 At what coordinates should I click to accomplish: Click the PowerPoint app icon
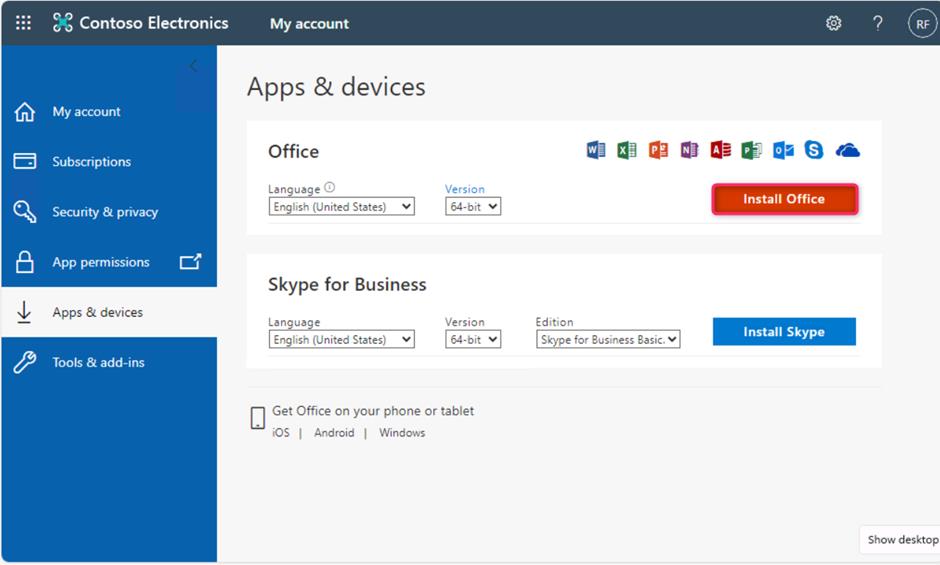tap(658, 150)
